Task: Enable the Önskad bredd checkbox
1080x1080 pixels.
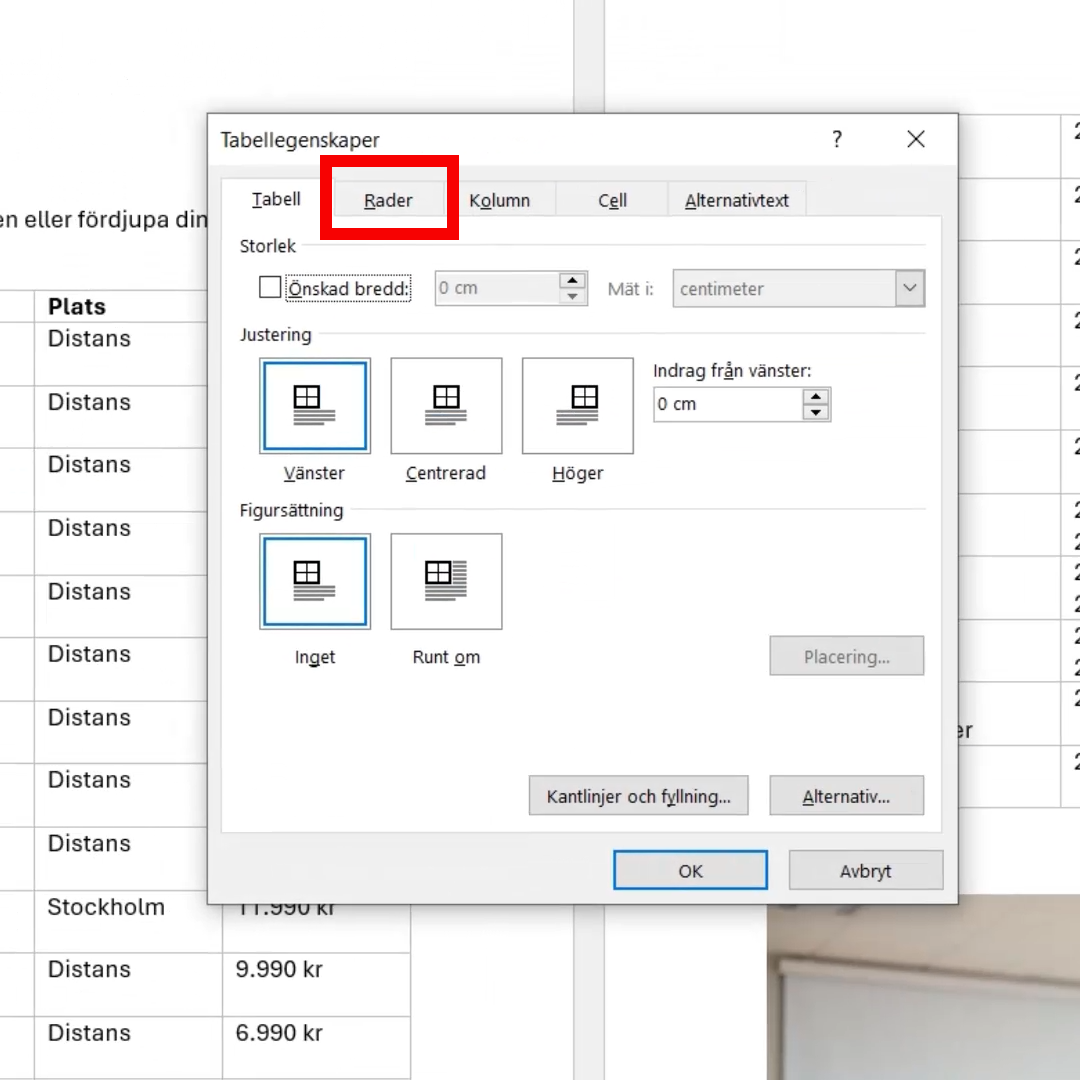Action: [270, 288]
